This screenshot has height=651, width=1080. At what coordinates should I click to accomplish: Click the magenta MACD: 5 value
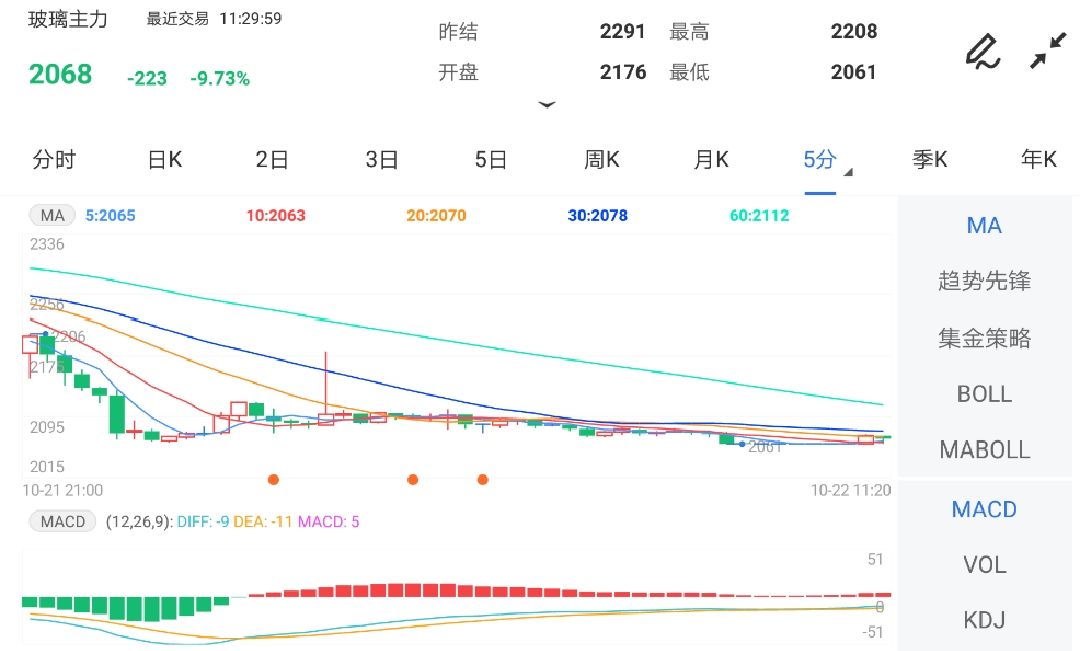point(328,521)
